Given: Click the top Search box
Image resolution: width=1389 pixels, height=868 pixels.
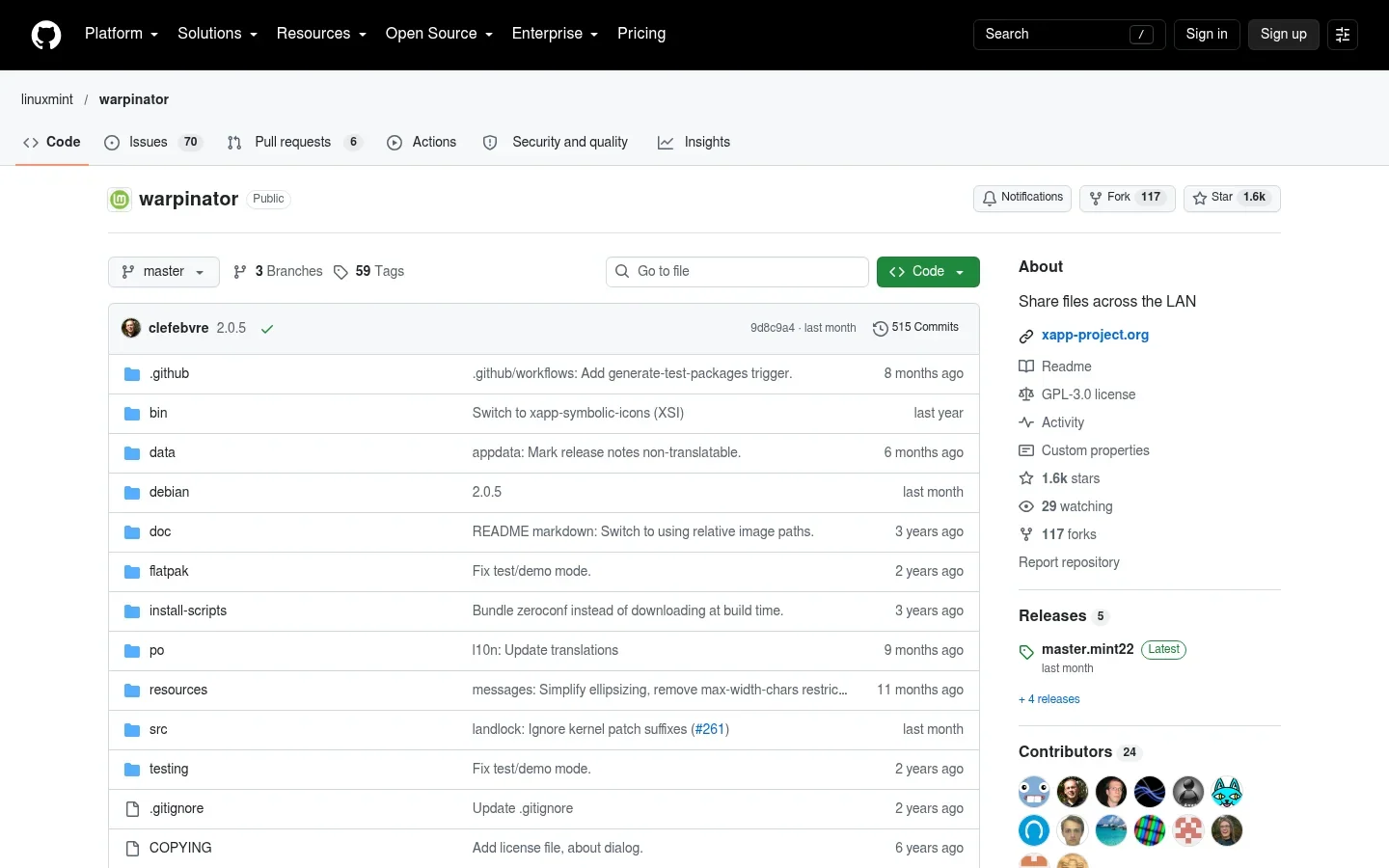Looking at the screenshot, I should [x=1070, y=35].
